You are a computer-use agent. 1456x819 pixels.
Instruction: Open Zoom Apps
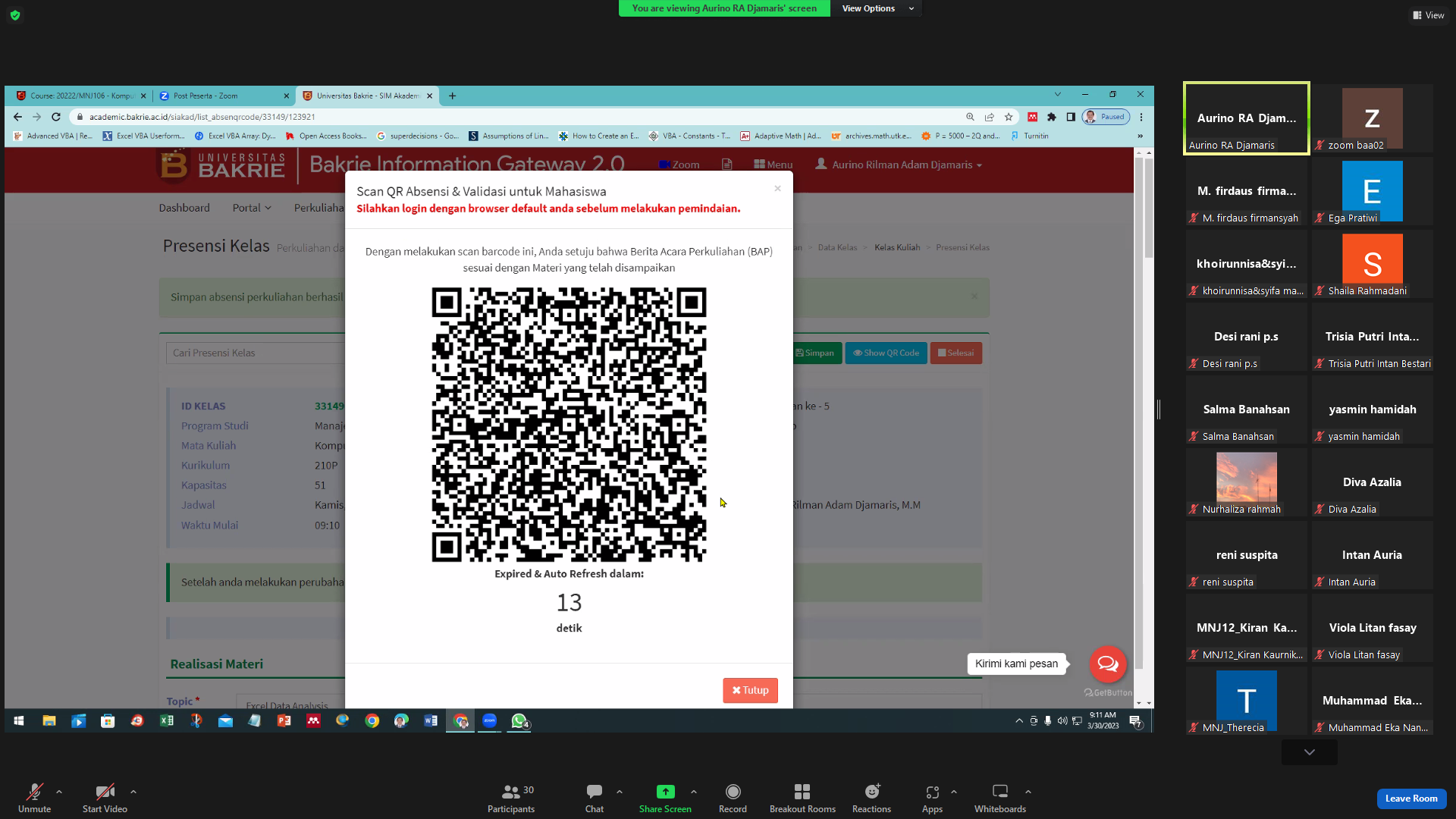click(932, 798)
